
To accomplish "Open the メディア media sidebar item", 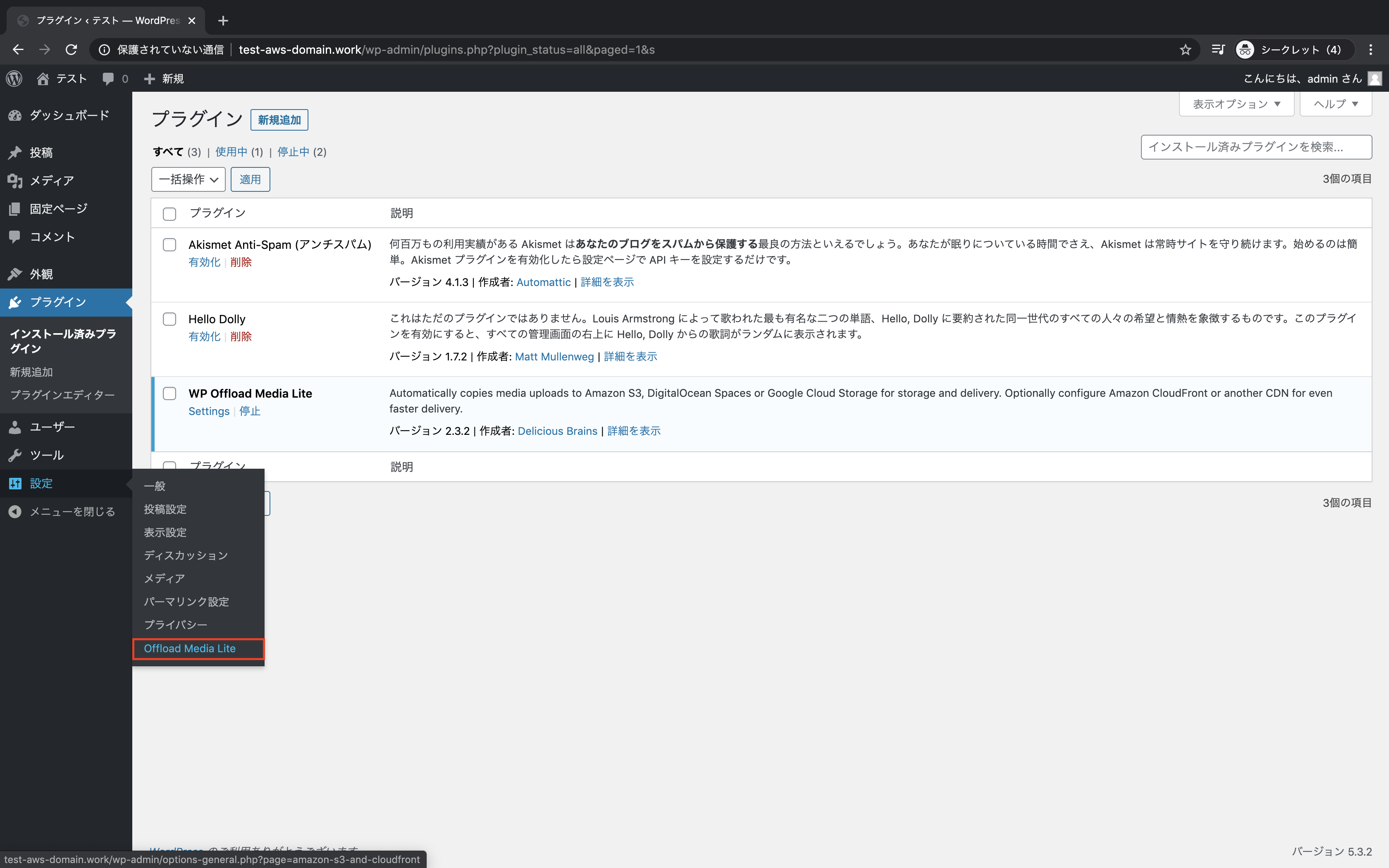I will click(x=52, y=181).
